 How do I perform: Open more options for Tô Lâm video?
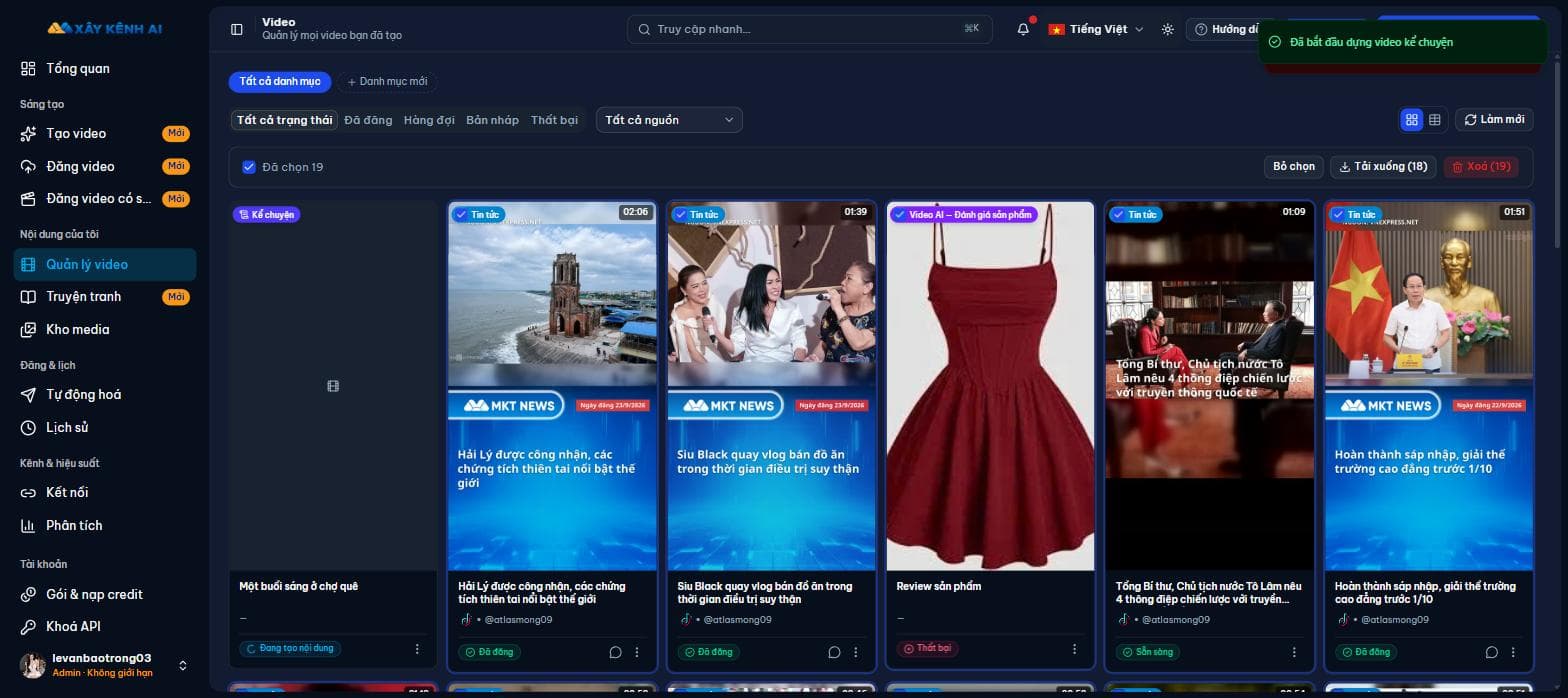1294,652
